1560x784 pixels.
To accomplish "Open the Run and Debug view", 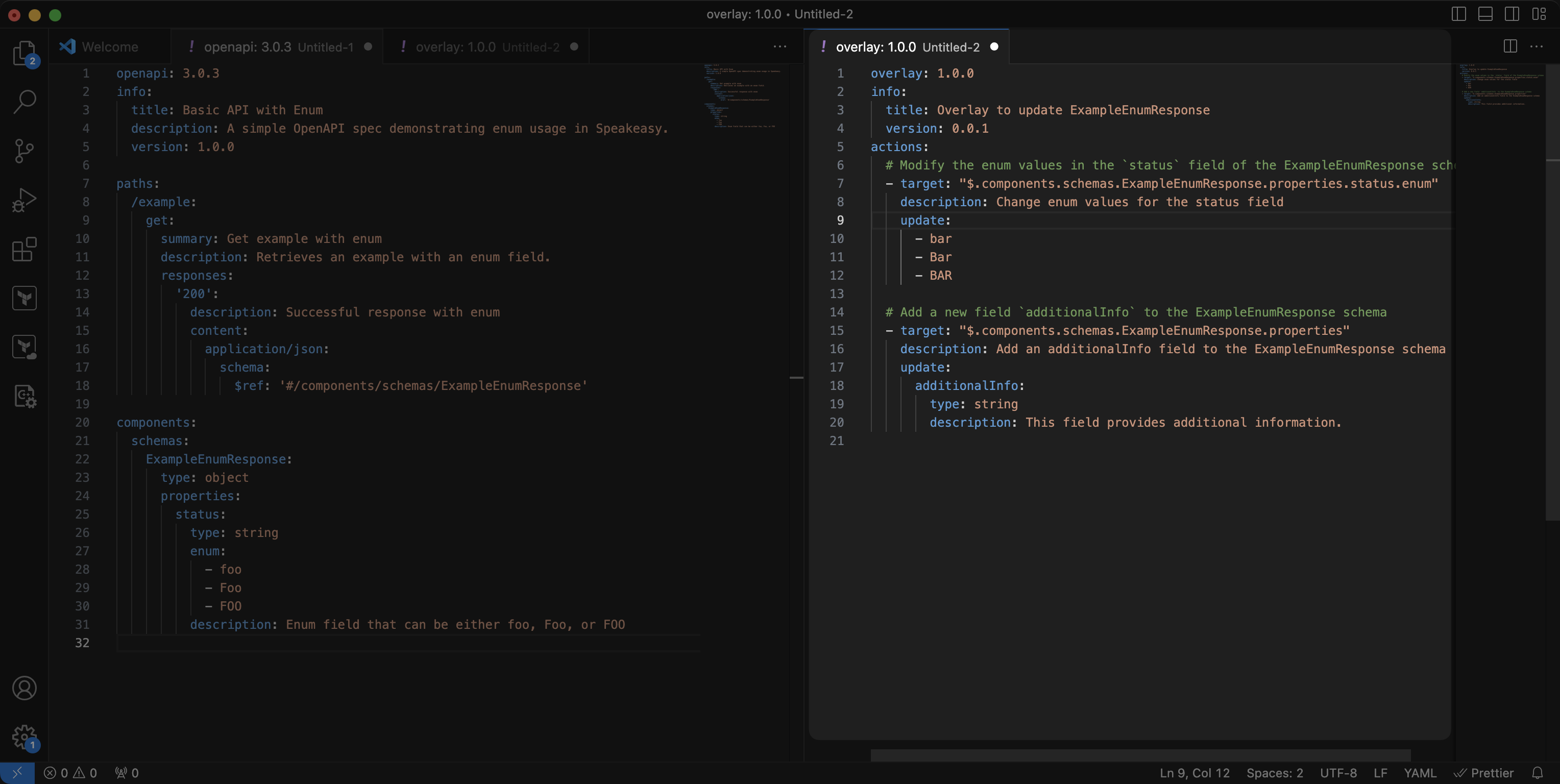I will tap(24, 199).
